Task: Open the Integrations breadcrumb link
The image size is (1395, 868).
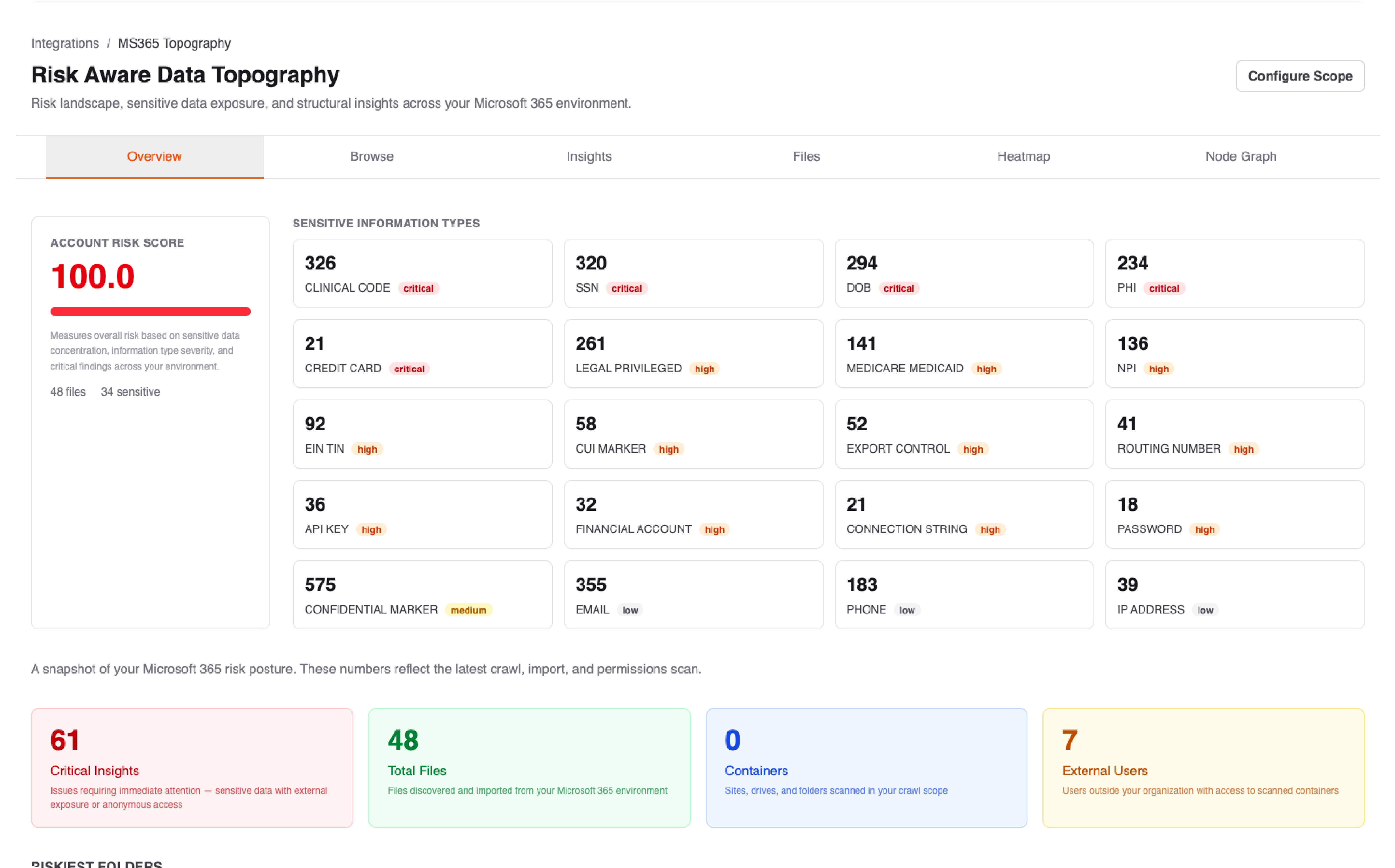Action: point(65,44)
